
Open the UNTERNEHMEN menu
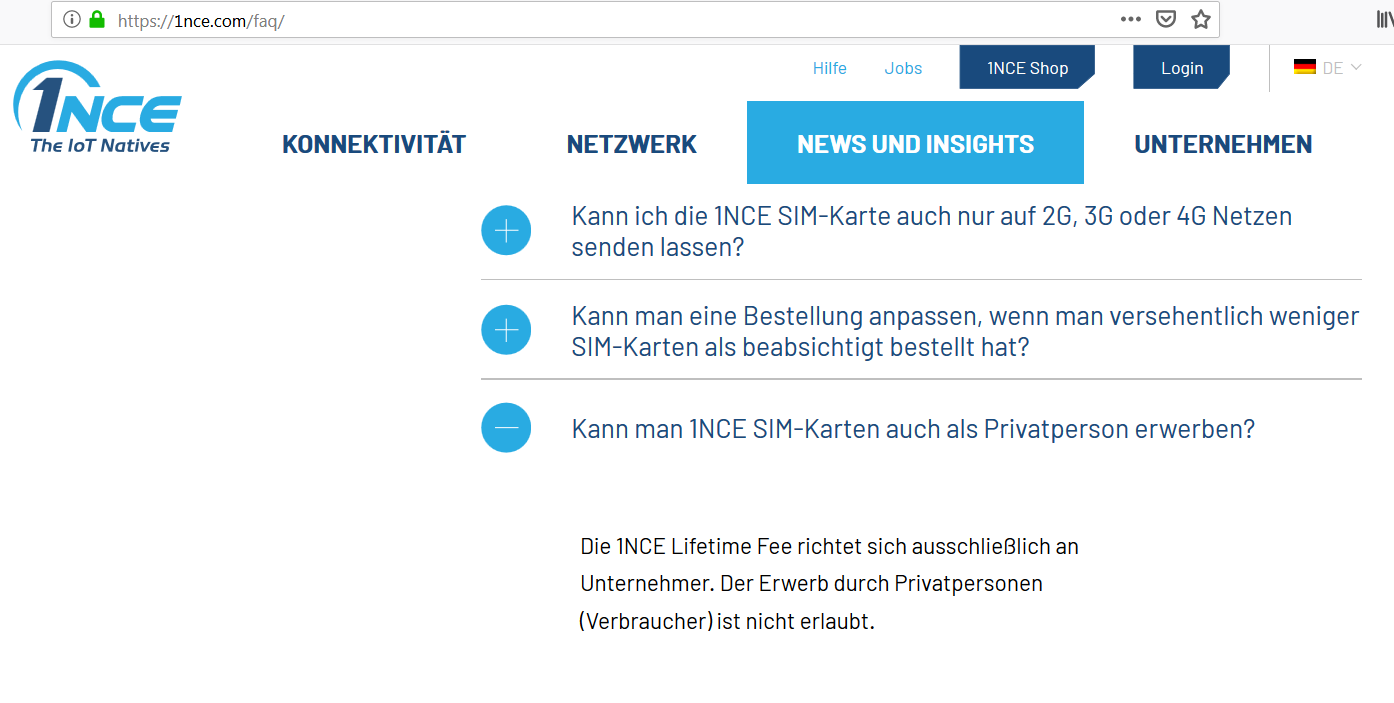[1223, 144]
